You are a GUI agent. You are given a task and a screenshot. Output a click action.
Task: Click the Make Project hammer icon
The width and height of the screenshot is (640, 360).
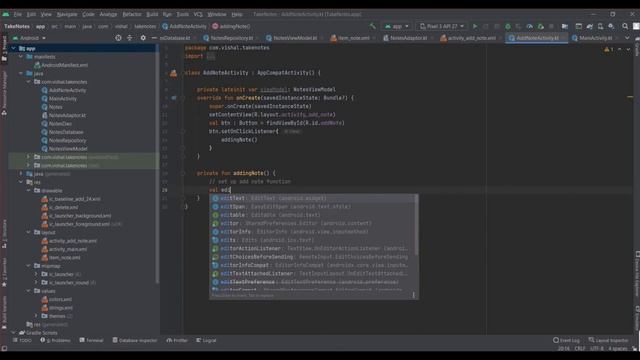point(373,26)
